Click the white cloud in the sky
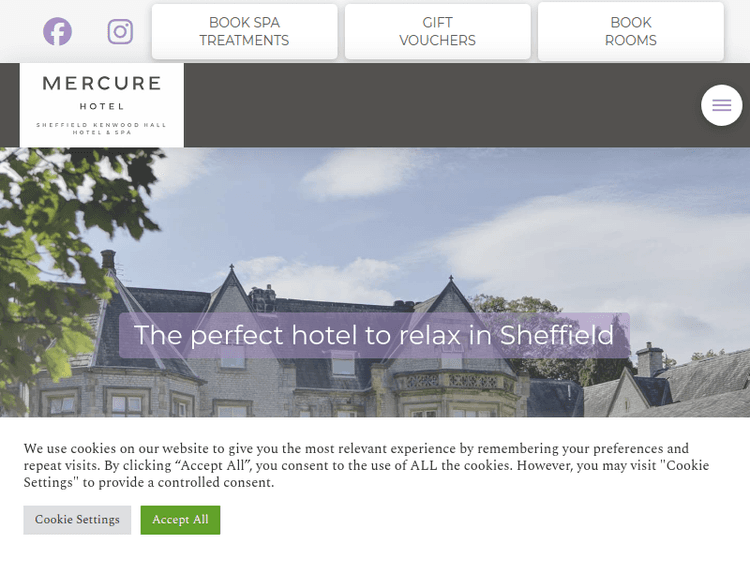 (364, 174)
